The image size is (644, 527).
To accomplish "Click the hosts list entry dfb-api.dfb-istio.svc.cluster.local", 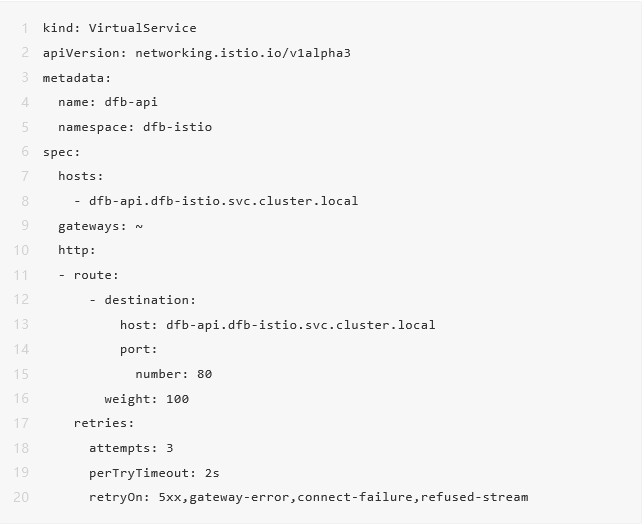I will (x=223, y=201).
